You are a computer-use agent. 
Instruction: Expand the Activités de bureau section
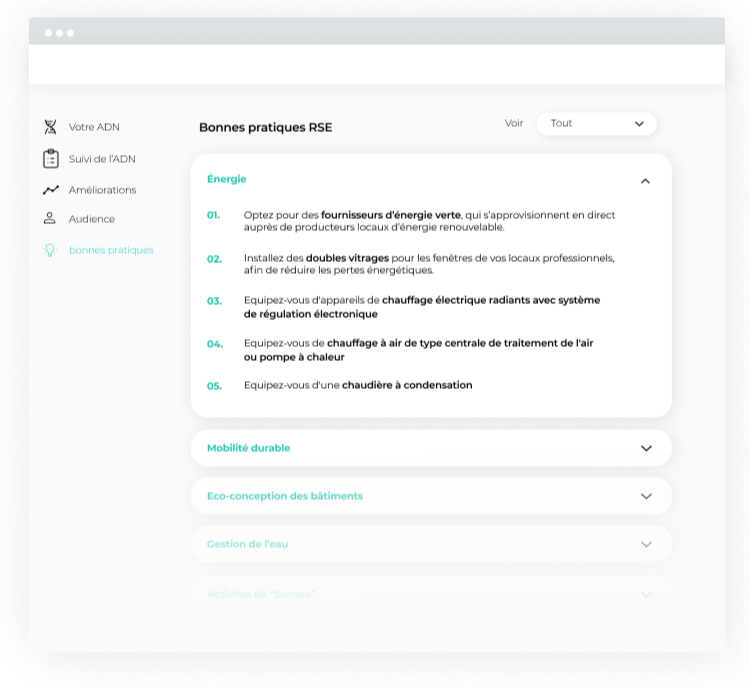(646, 593)
